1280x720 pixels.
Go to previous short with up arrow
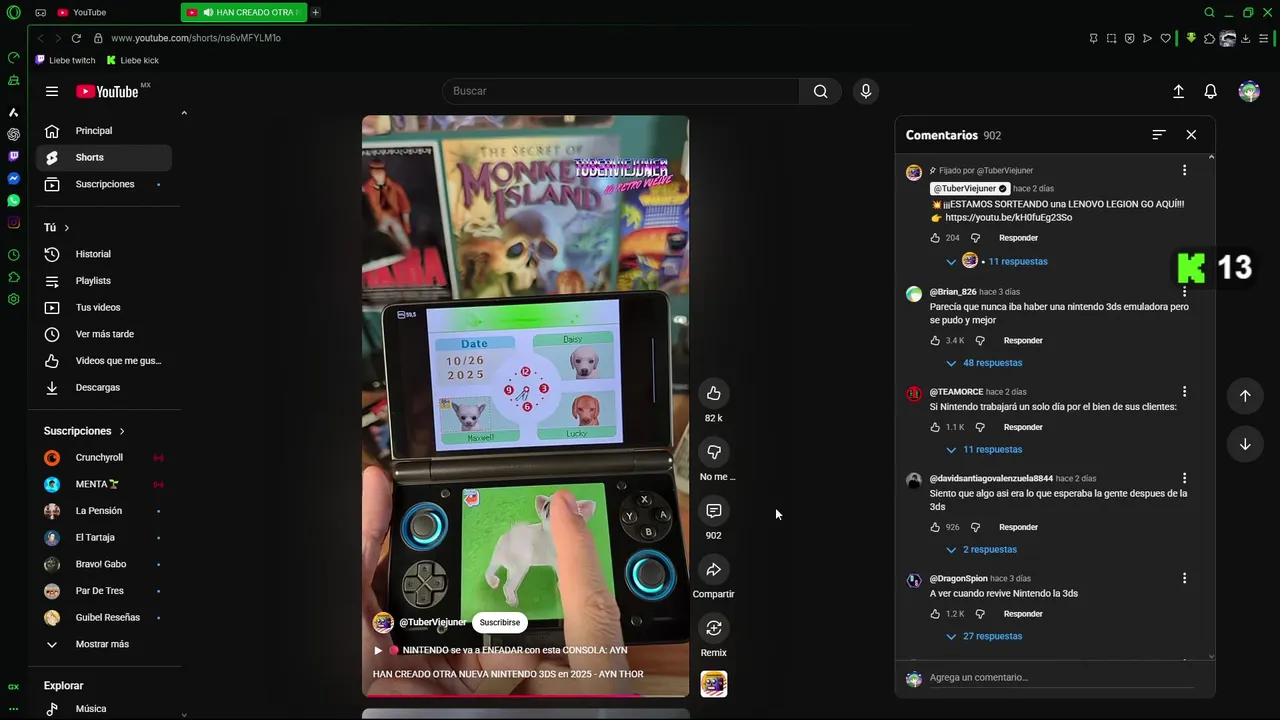point(1245,395)
